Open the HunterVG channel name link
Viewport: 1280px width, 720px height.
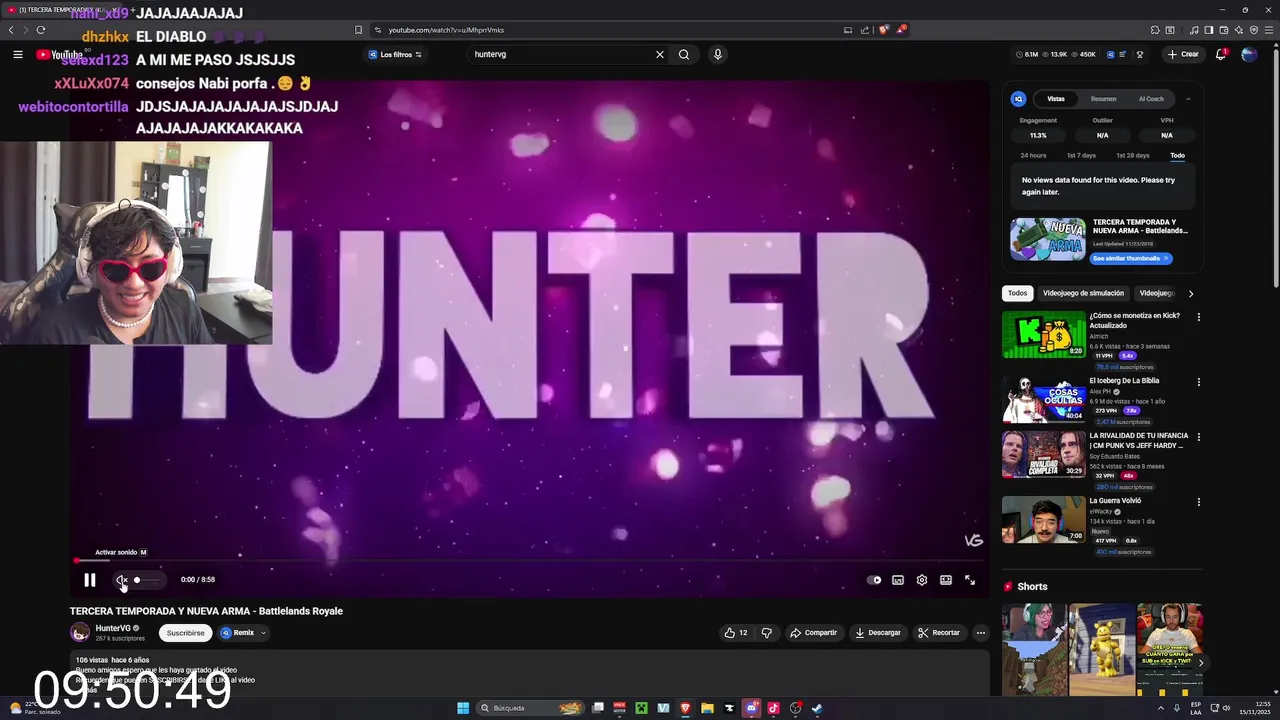click(x=113, y=628)
